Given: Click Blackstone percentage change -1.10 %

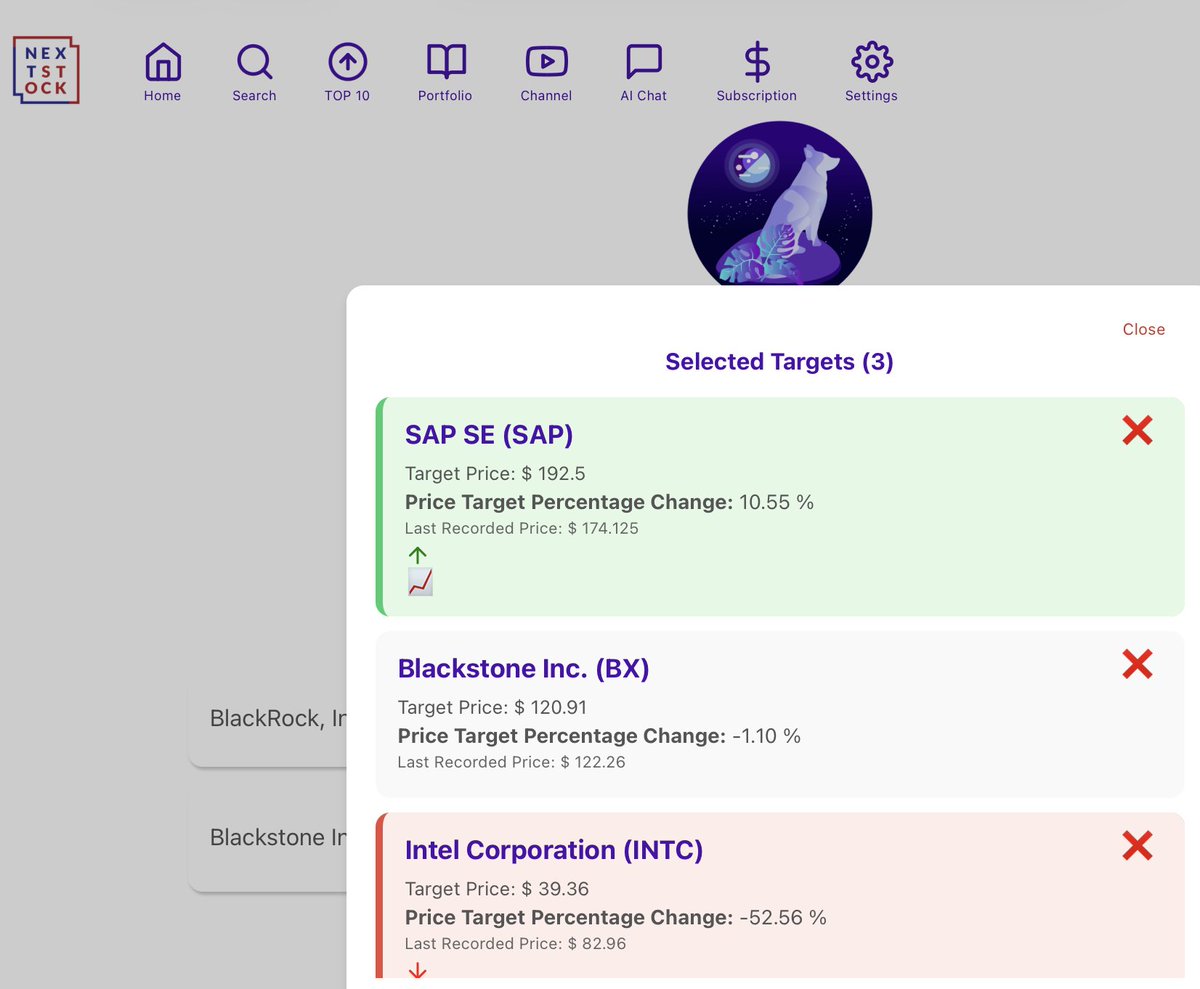Looking at the screenshot, I should pyautogui.click(x=599, y=736).
